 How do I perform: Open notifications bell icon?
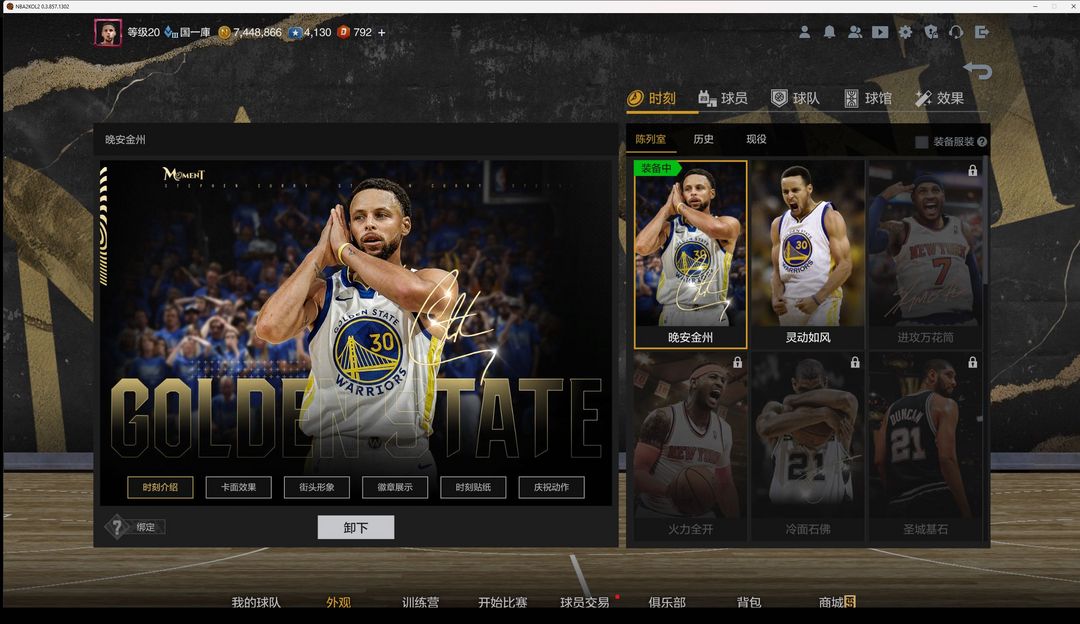(x=829, y=32)
